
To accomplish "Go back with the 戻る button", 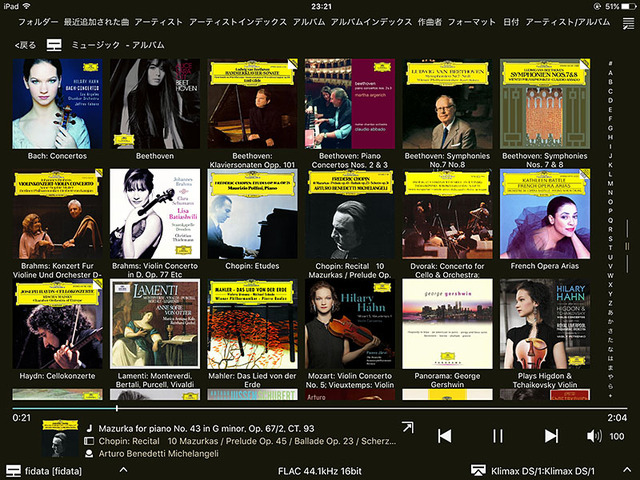I will coord(25,45).
